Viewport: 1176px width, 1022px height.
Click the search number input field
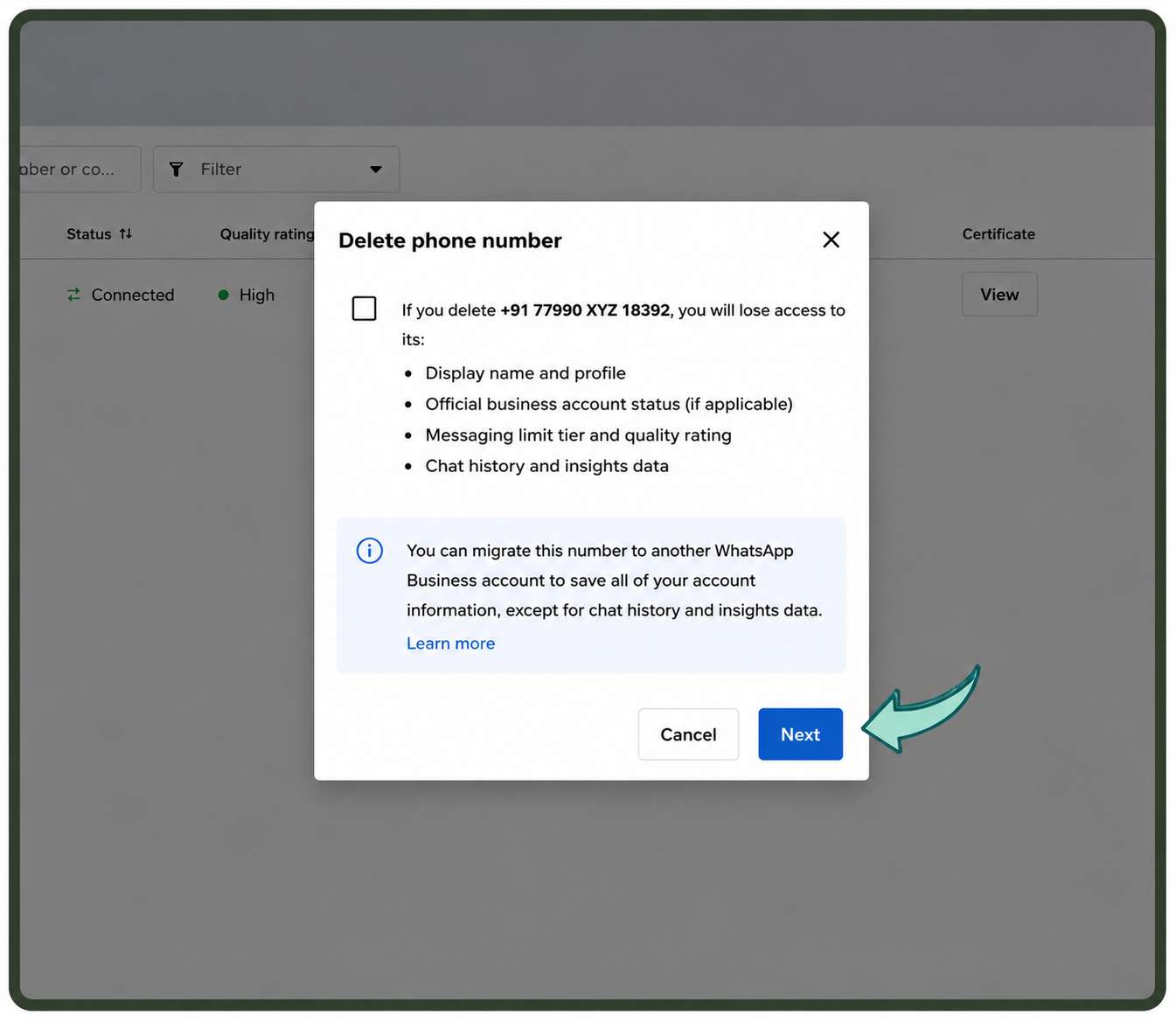[79, 169]
